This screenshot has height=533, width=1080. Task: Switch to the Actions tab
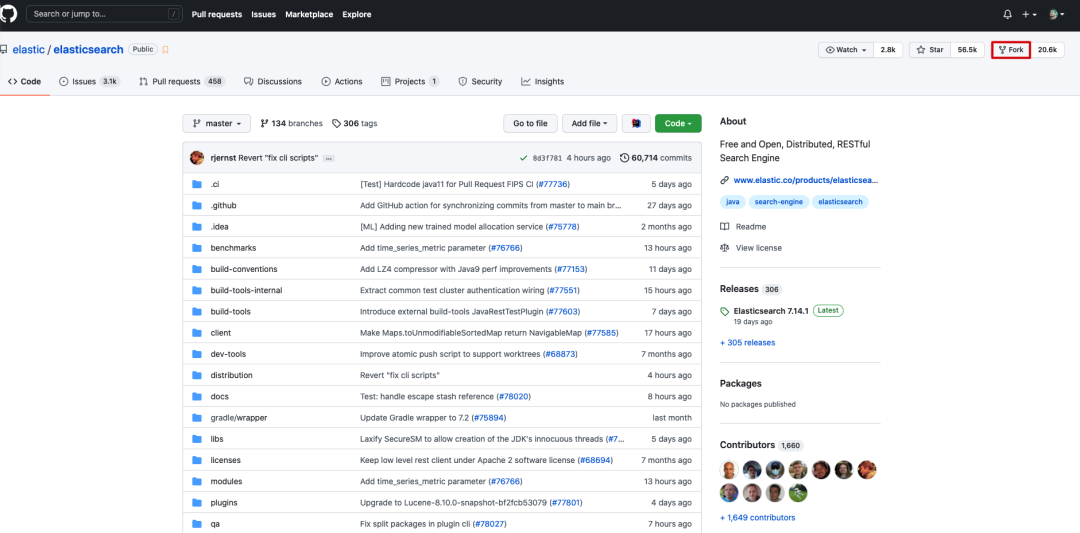pyautogui.click(x=342, y=81)
